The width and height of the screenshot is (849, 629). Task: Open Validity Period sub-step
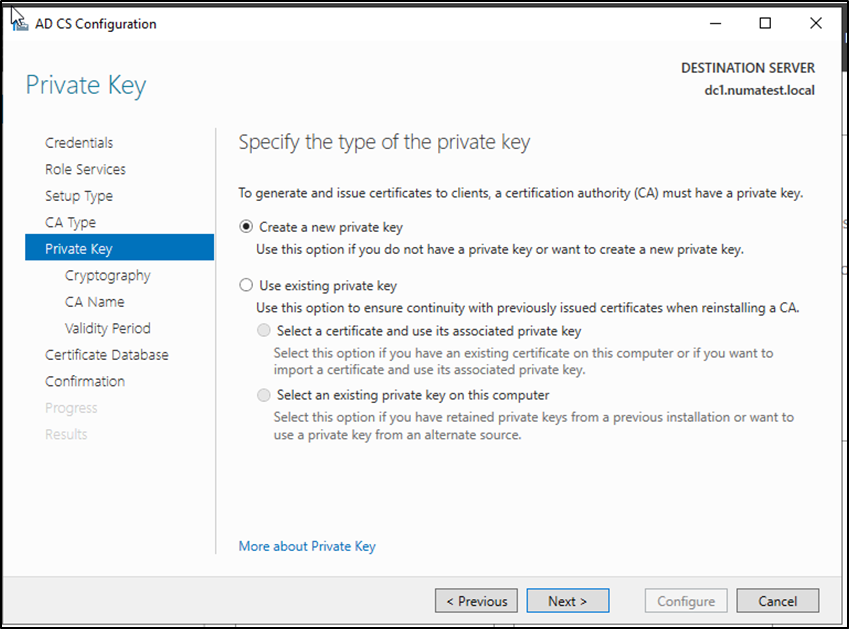(107, 328)
